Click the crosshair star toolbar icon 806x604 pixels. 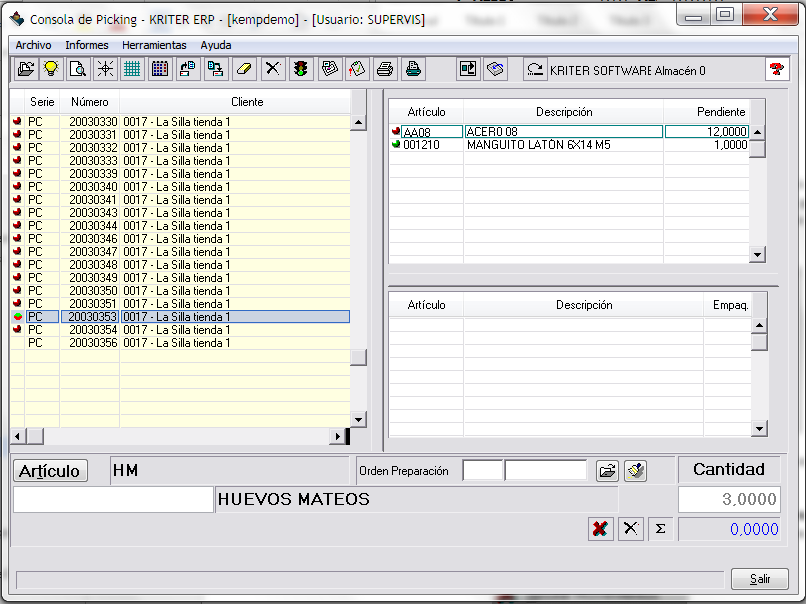(x=105, y=69)
